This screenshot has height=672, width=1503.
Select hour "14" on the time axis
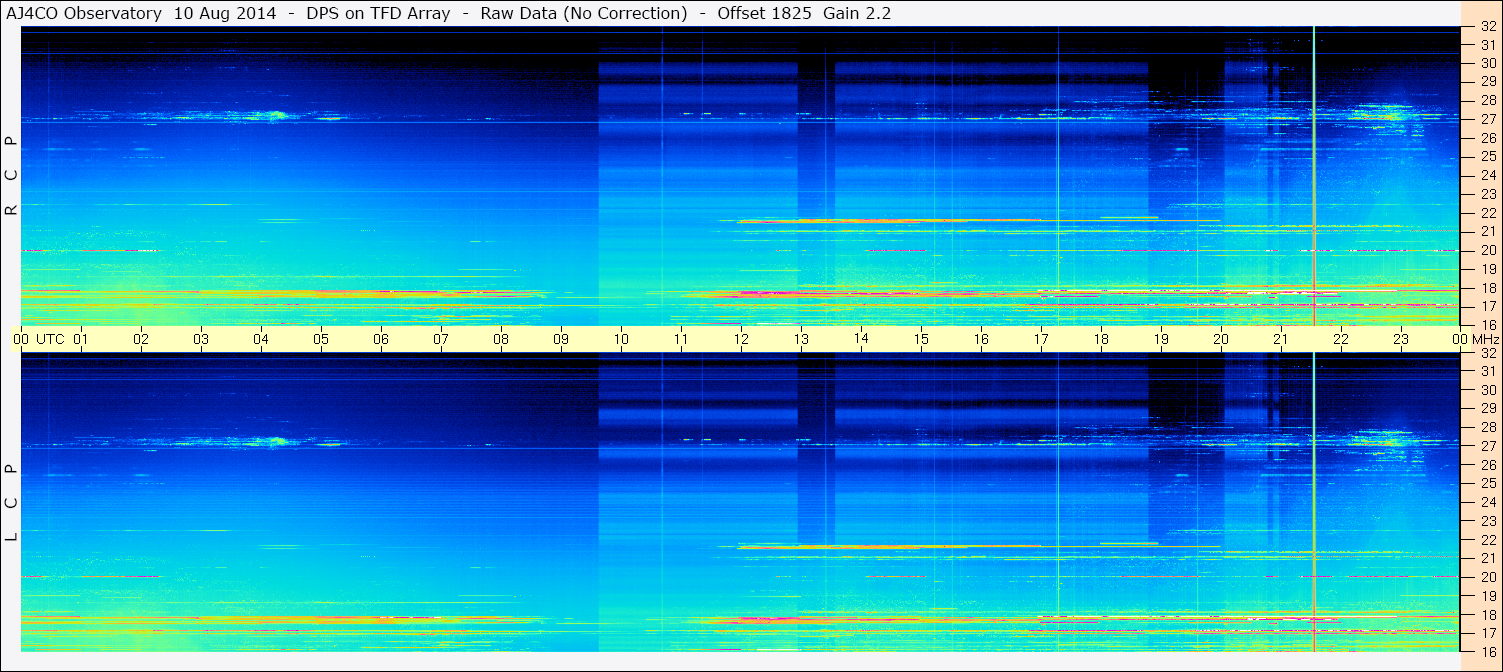(861, 339)
